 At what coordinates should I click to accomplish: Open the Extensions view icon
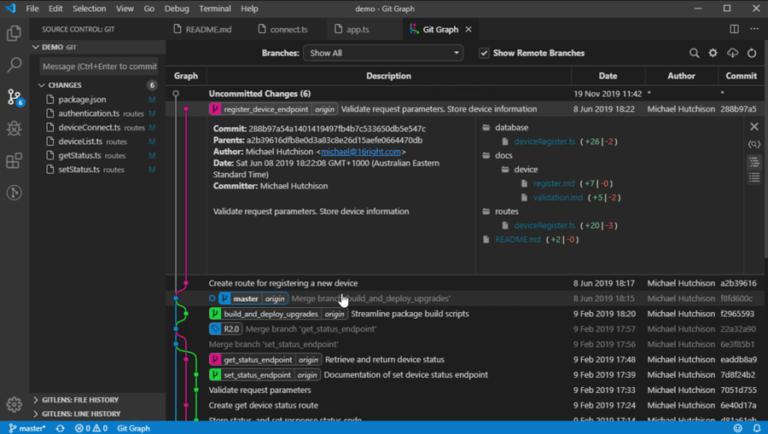tap(14, 161)
